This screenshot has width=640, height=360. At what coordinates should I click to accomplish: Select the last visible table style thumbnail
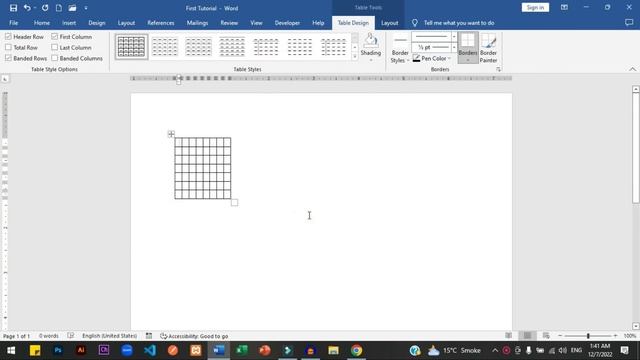333,47
